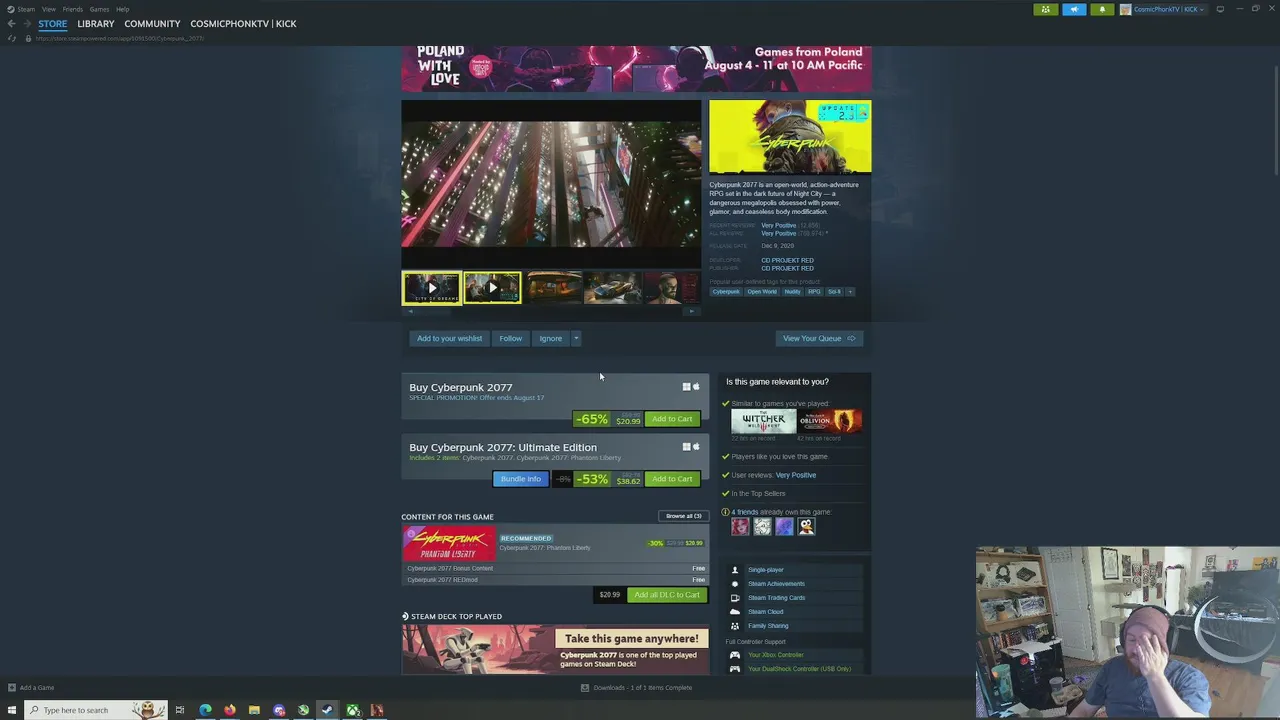Click the thumbnail strip left scroll arrow

pos(409,311)
